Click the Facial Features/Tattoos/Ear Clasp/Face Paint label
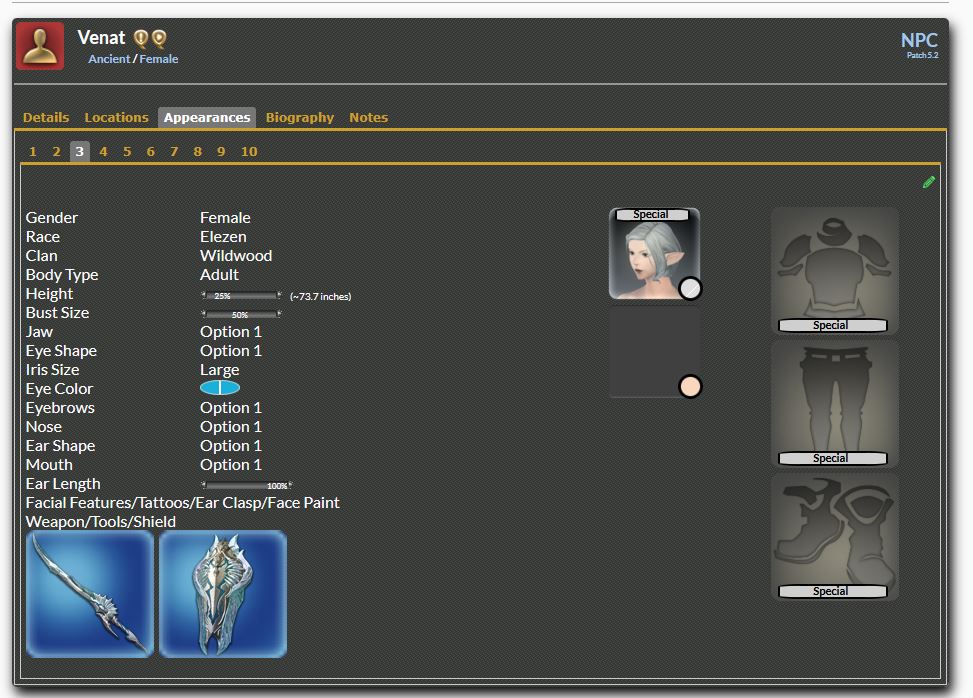The image size is (973, 698). coord(182,503)
